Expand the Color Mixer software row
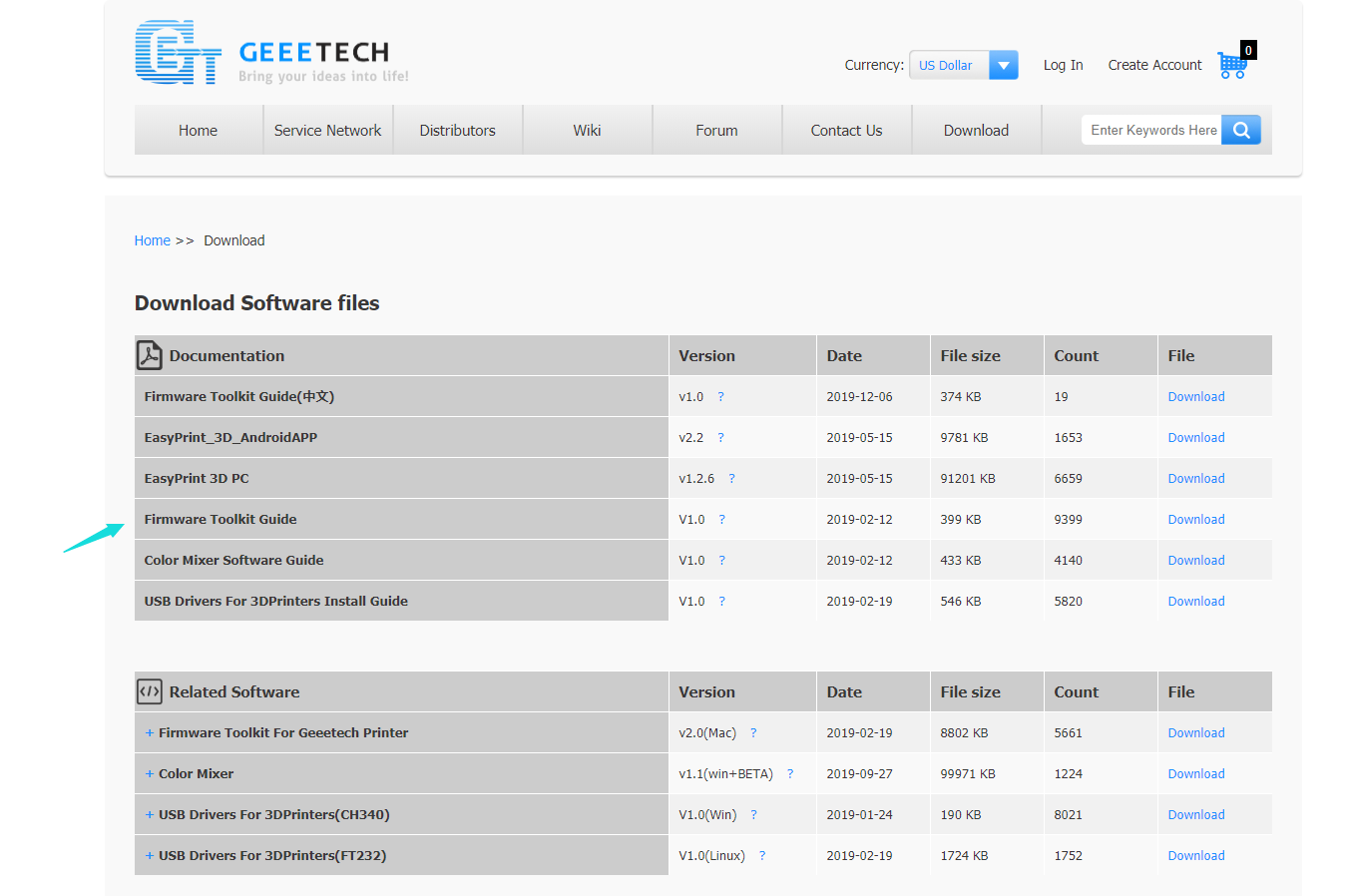Screen dimensions: 1352x896 [x=150, y=774]
